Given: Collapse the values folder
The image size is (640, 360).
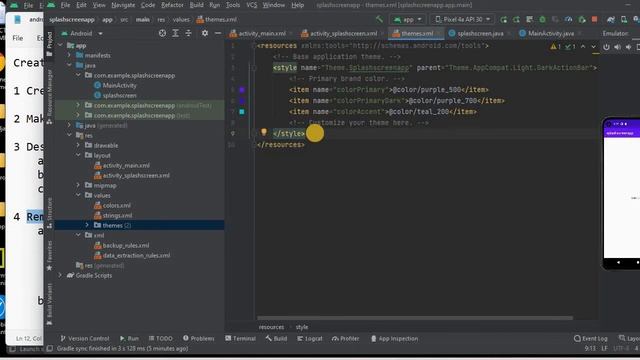Looking at the screenshot, I should [78, 195].
